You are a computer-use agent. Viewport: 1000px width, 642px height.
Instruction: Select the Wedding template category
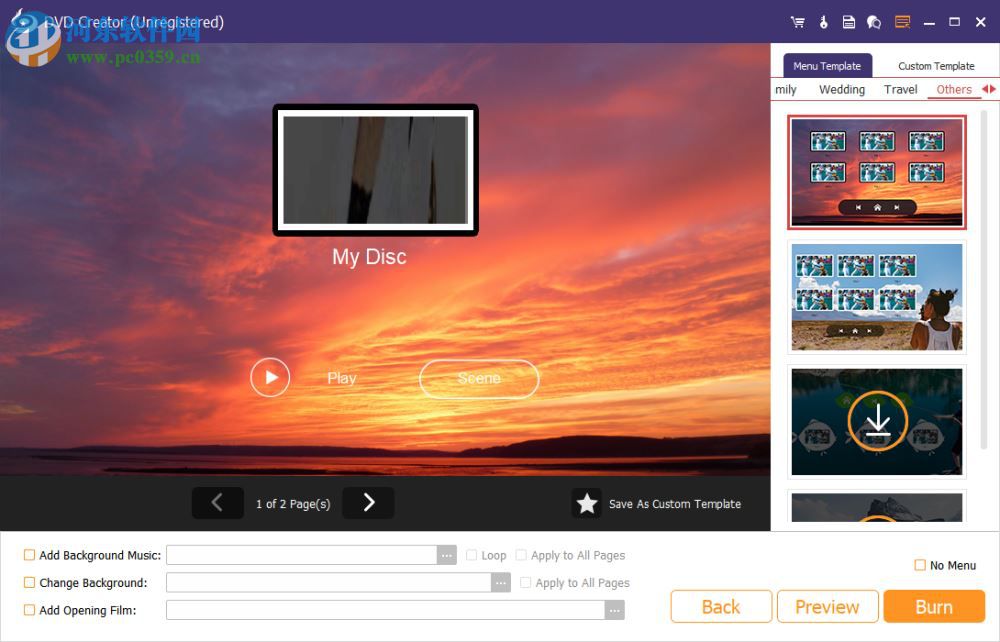point(841,89)
